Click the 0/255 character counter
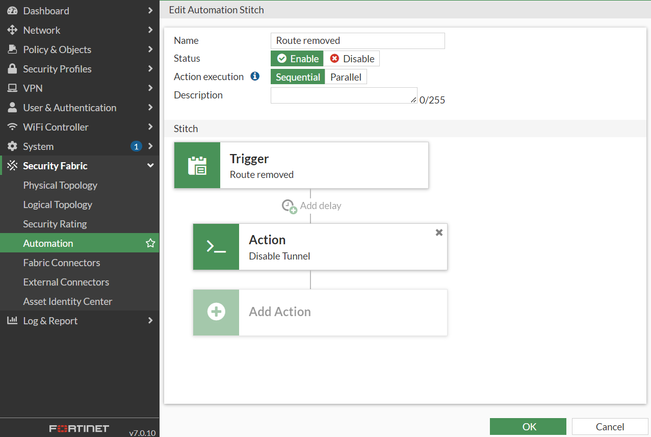Screen dimensions: 651x437 tap(432, 100)
